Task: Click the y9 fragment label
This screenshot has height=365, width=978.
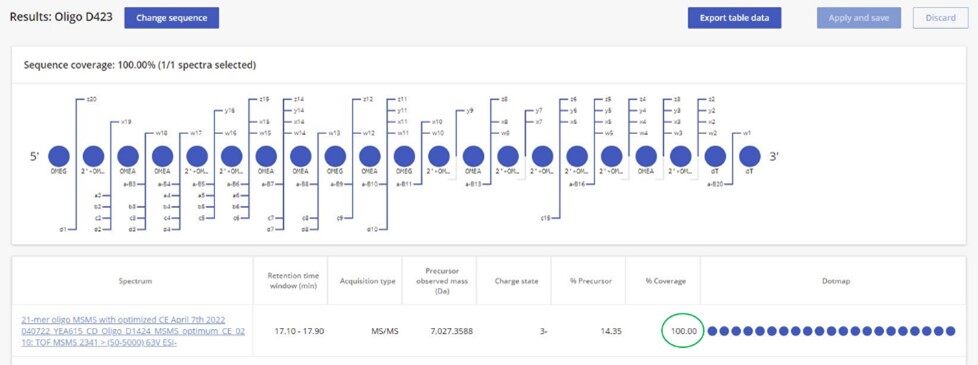Action: [470, 110]
